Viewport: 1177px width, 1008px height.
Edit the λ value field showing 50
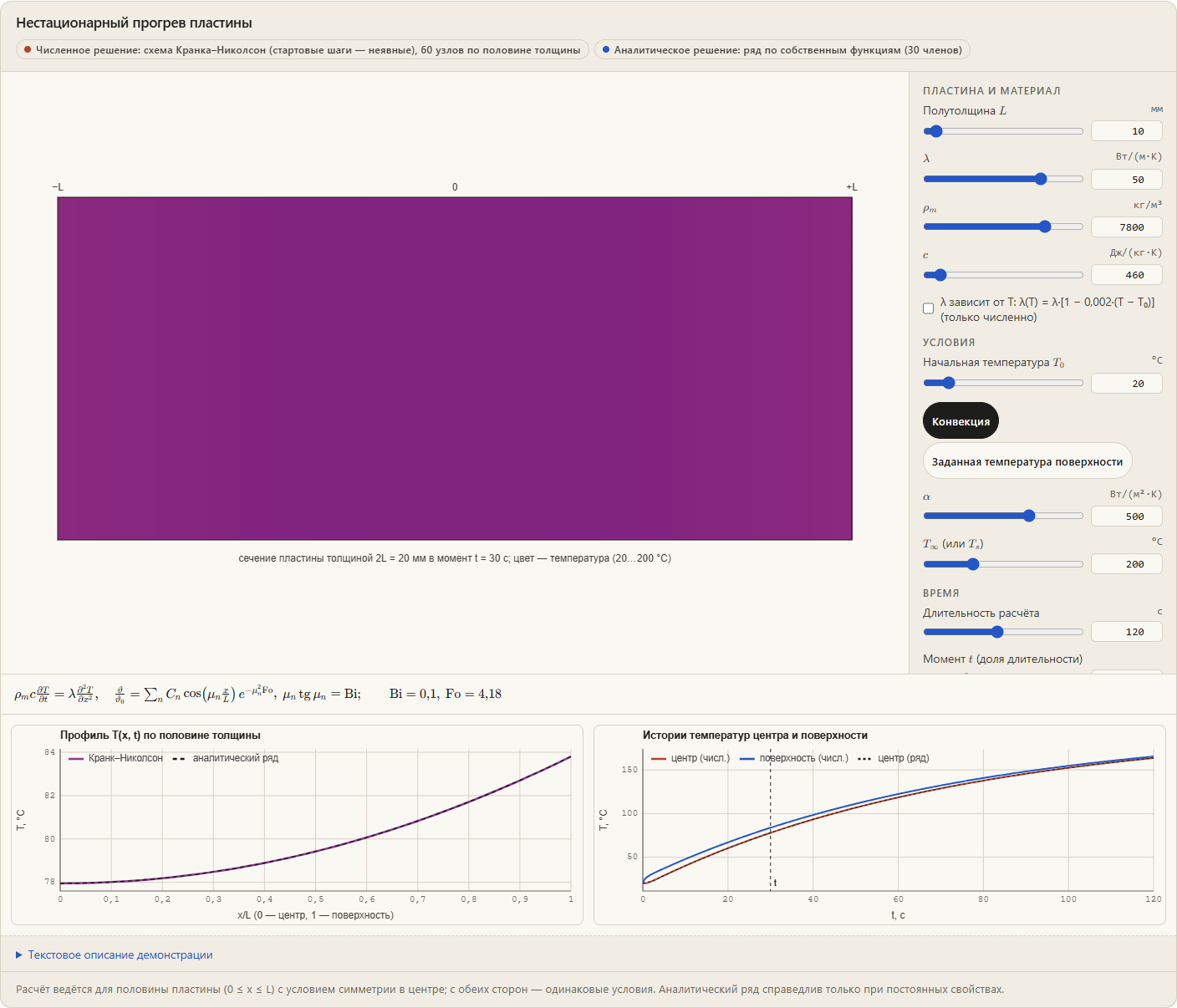1127,179
